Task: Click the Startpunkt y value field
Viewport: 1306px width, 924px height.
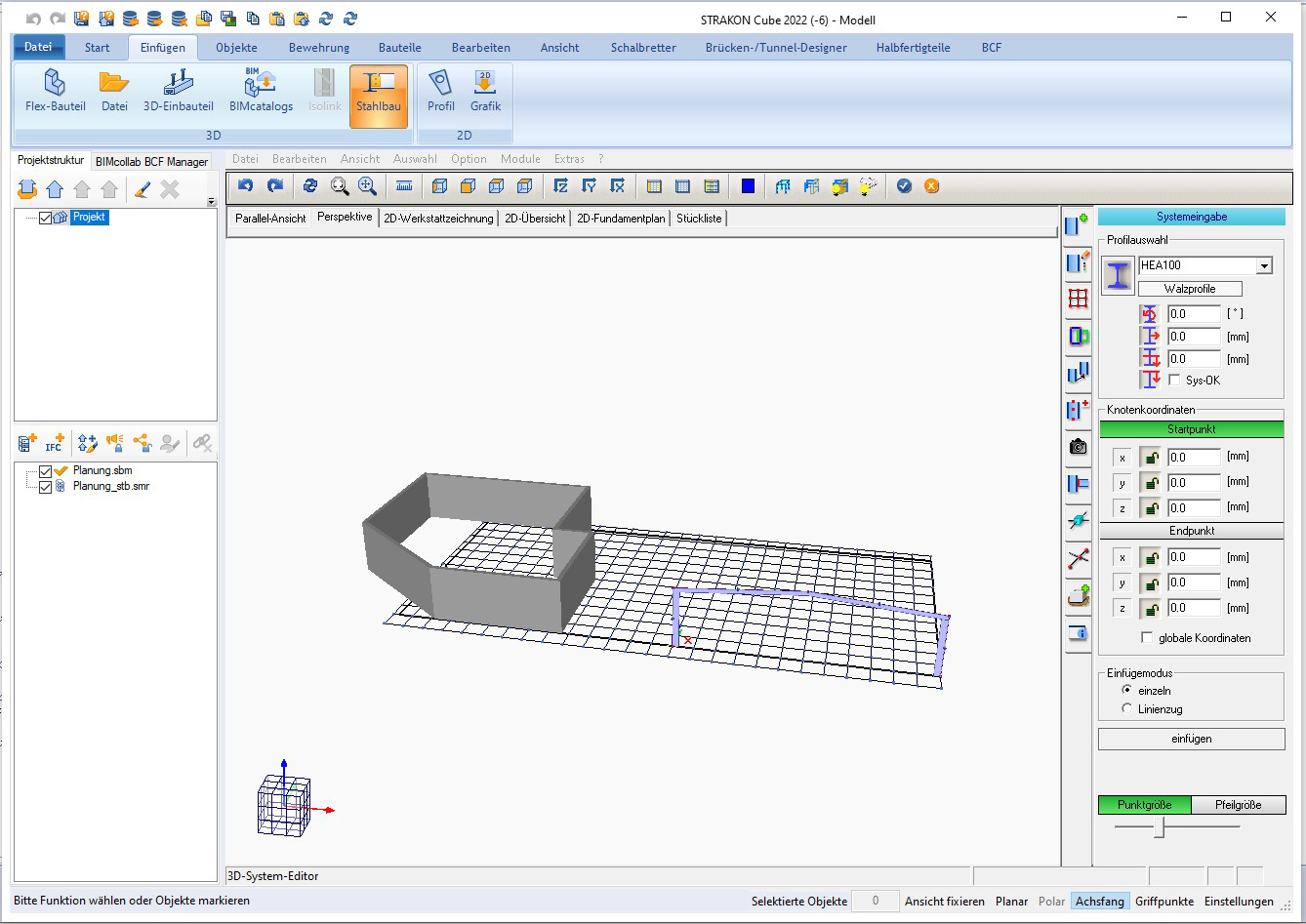Action: click(x=1194, y=483)
